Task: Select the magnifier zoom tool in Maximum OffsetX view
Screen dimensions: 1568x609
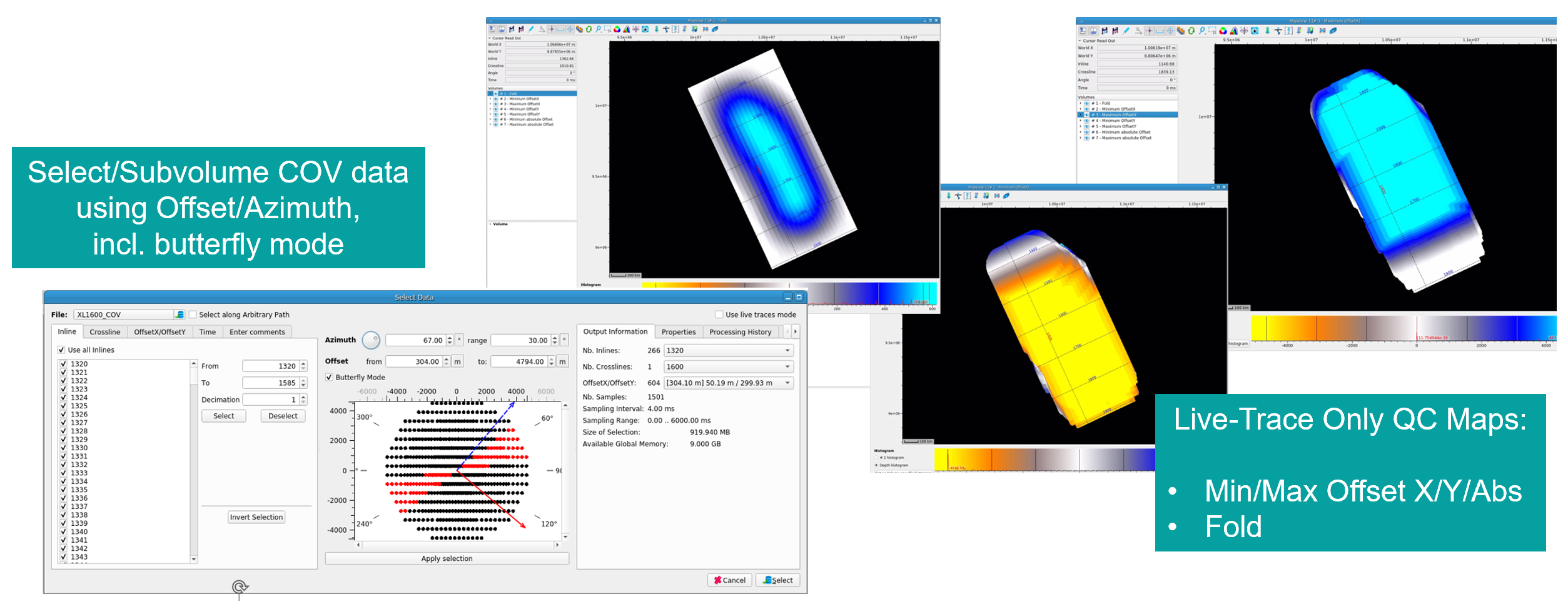Action: pyautogui.click(x=1201, y=31)
